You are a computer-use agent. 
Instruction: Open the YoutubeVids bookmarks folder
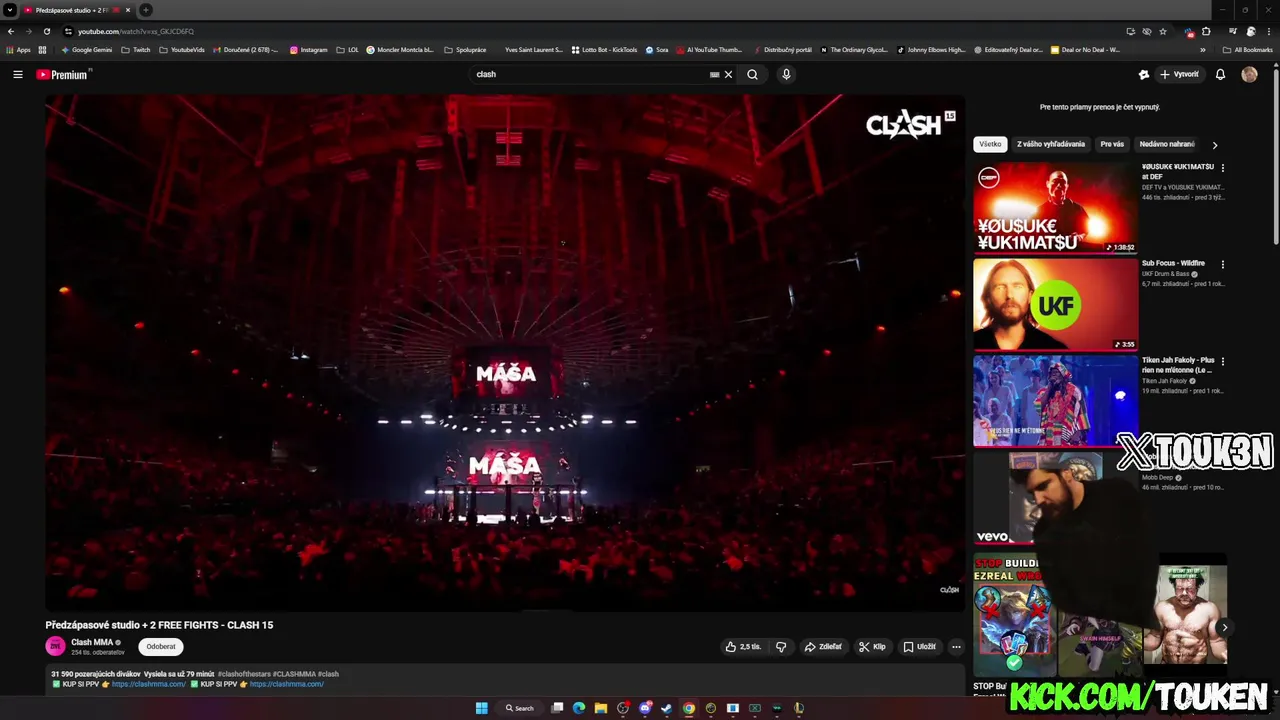tap(182, 49)
